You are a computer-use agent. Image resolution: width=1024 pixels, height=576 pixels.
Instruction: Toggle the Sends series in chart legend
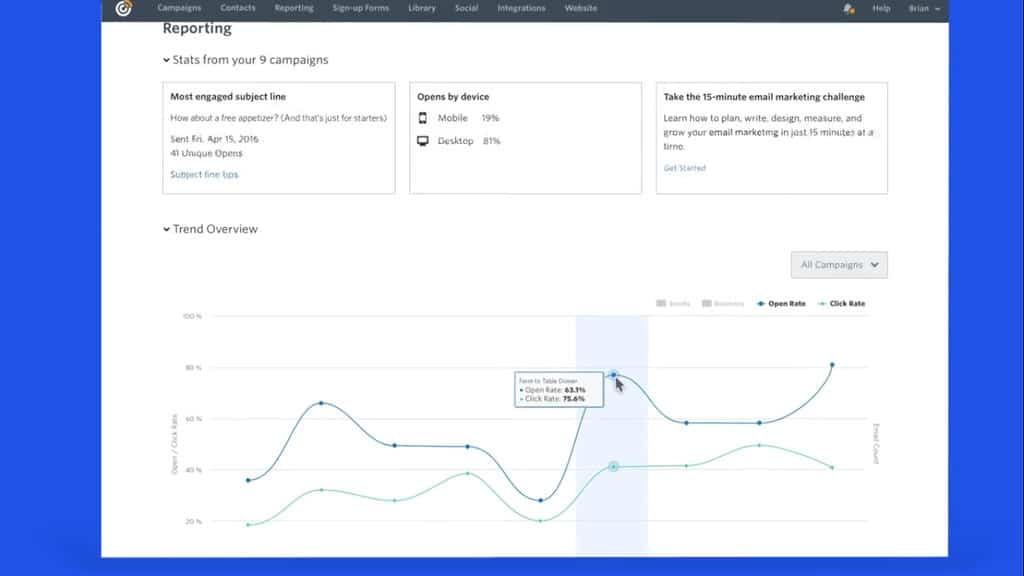(673, 304)
